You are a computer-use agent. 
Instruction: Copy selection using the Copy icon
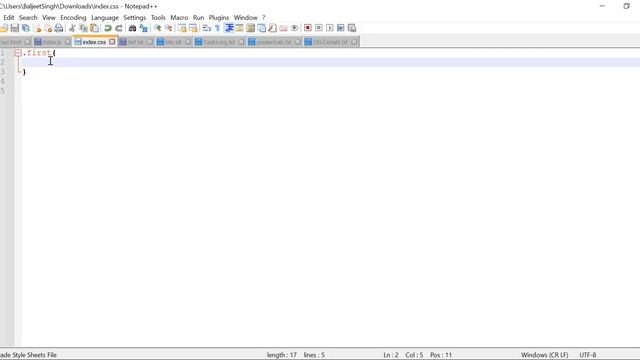click(83, 28)
